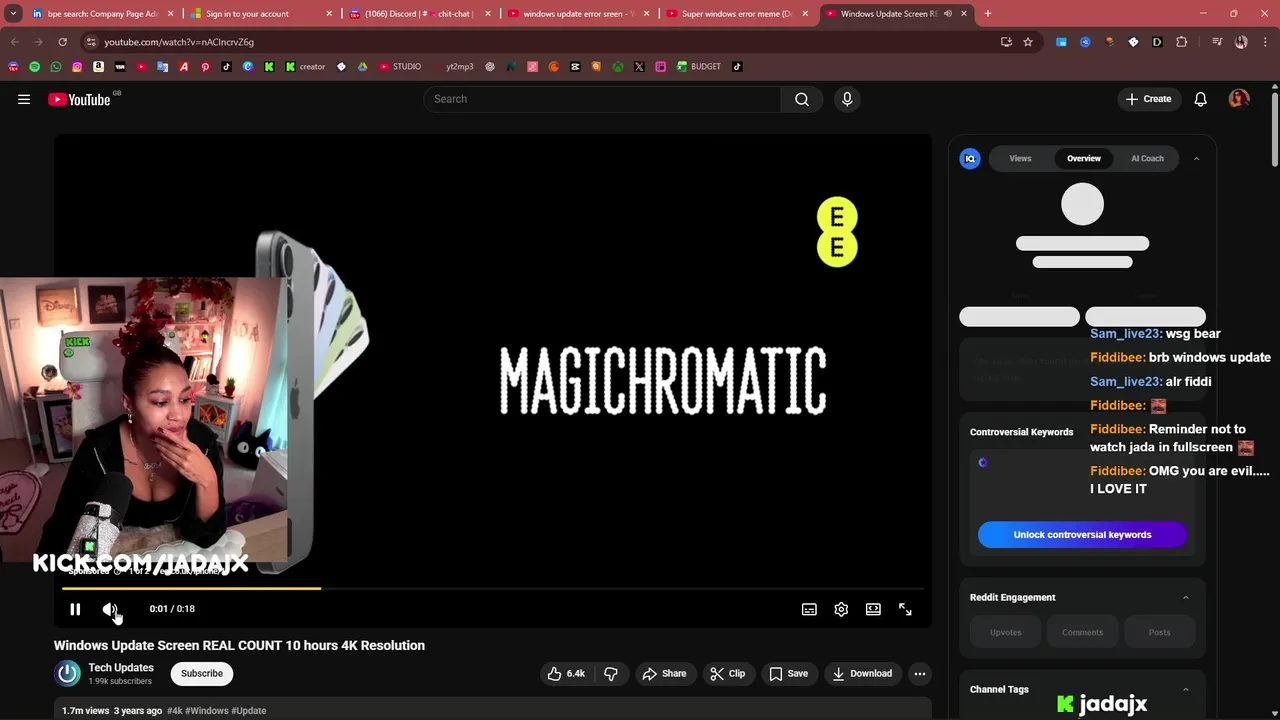The height and width of the screenshot is (720, 1280).
Task: Install app icon in the address bar
Action: click(x=1006, y=42)
